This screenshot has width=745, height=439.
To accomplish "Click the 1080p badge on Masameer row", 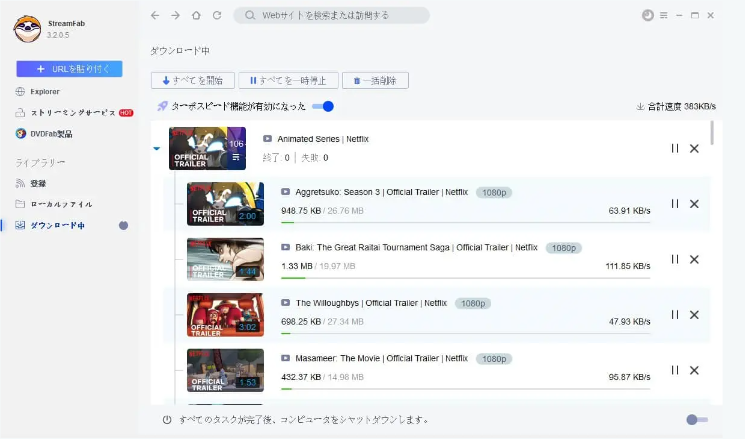I will point(494,359).
